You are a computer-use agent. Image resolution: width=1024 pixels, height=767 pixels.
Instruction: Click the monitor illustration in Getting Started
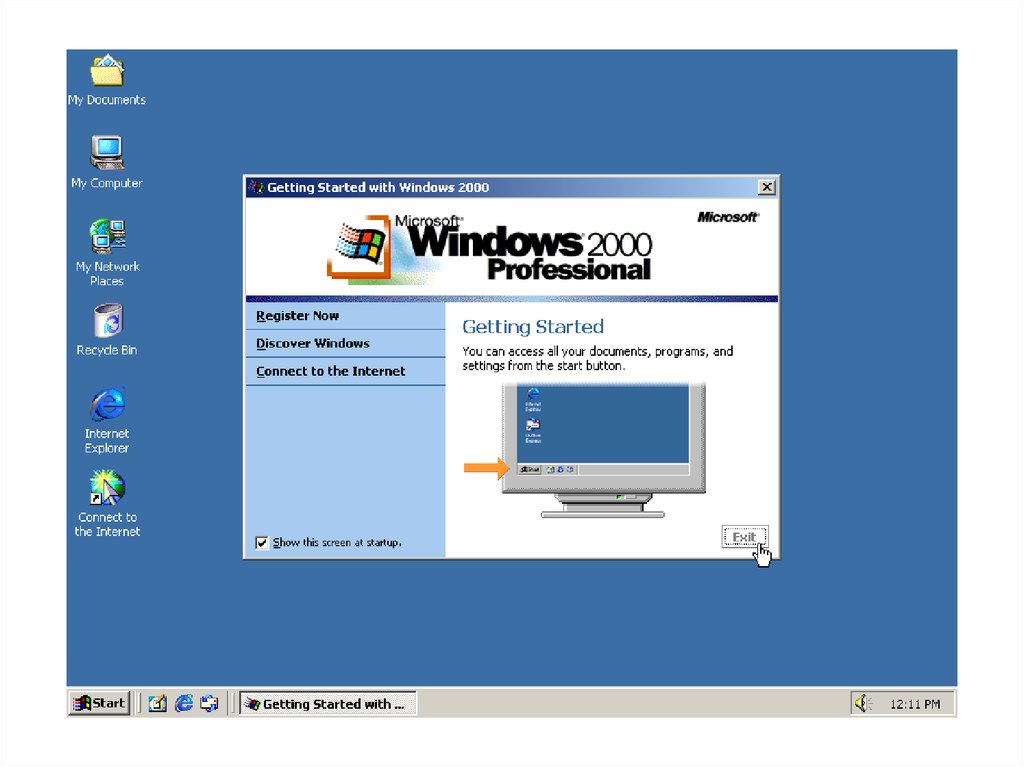click(603, 440)
